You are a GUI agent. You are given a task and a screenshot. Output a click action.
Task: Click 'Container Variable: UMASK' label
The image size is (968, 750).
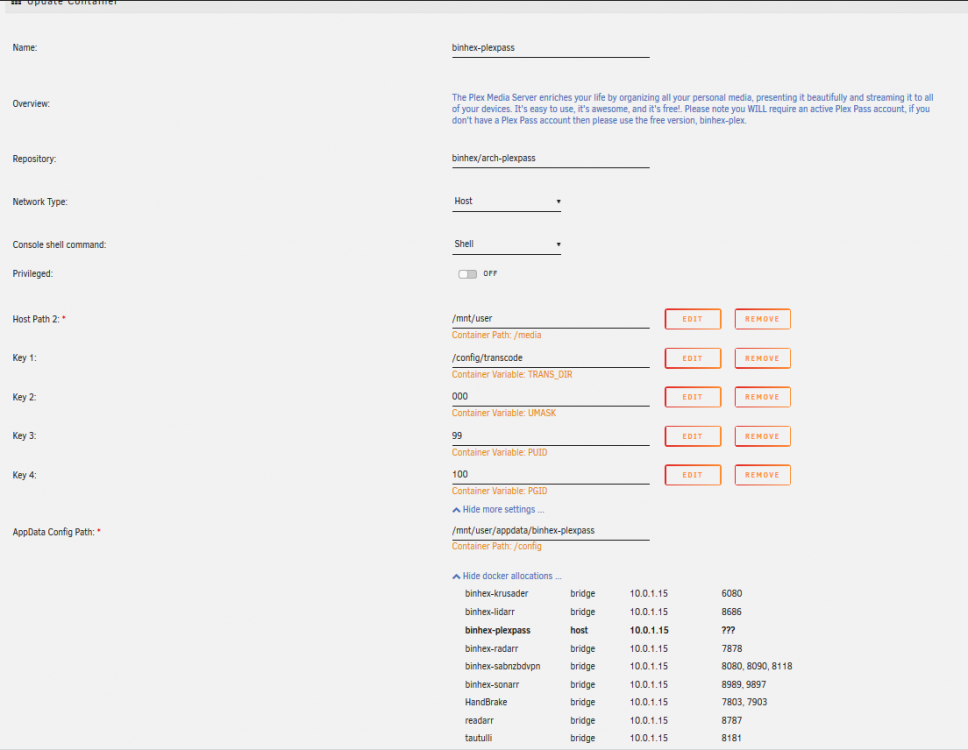(x=504, y=414)
